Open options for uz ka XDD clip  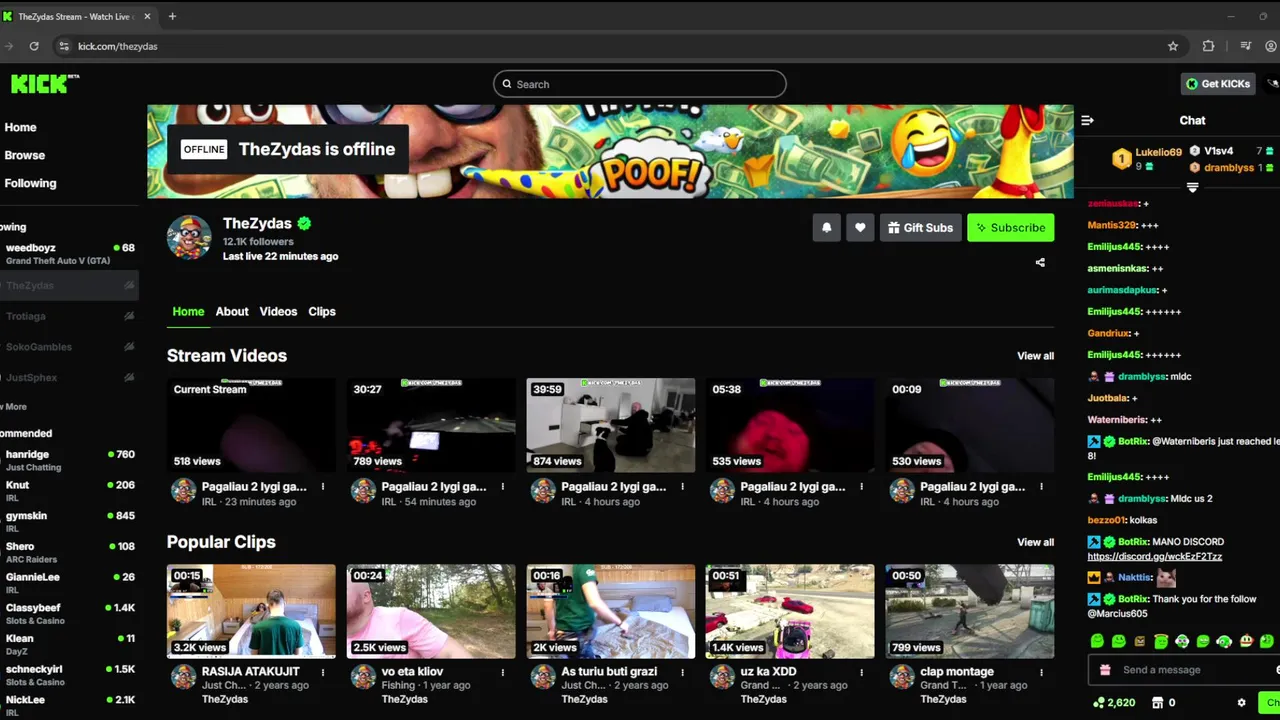(862, 672)
